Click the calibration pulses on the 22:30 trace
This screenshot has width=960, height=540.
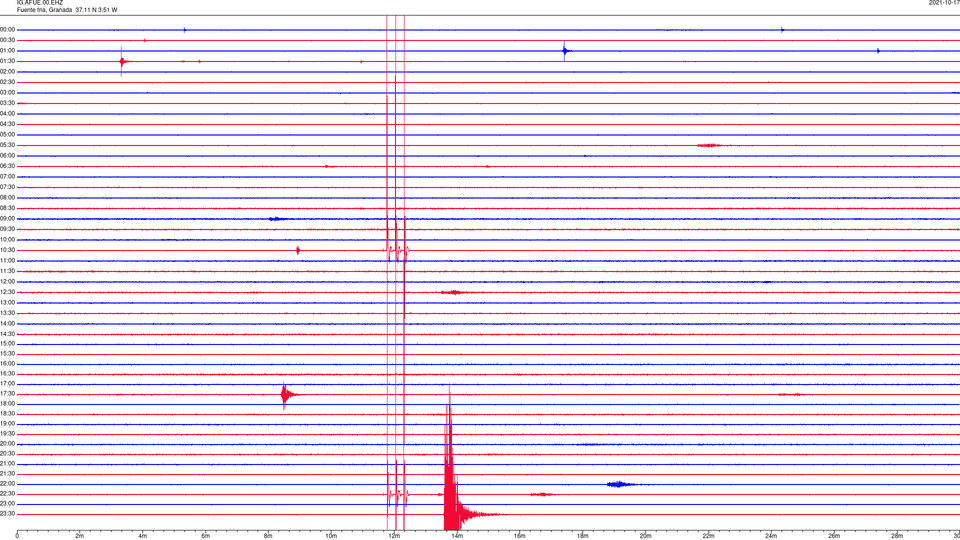click(396, 494)
